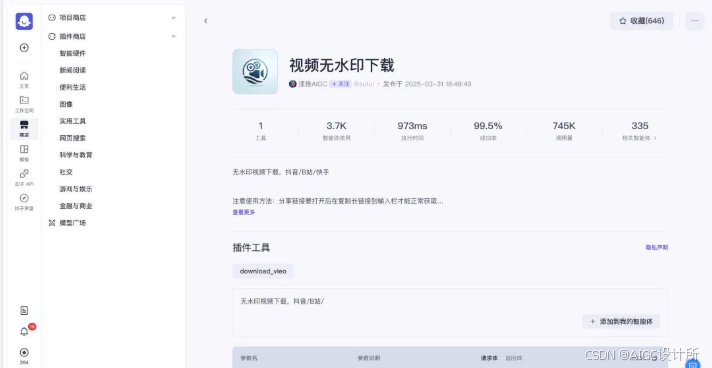
Task: Click the Coze logo icon
Action: (x=24, y=21)
